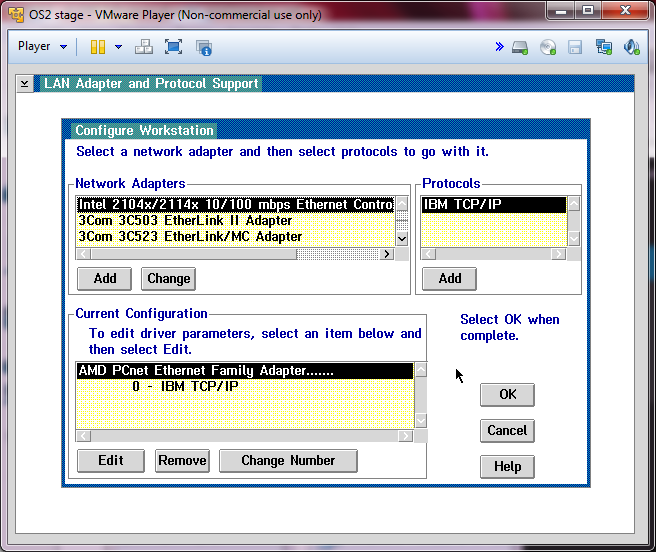Click the CD/DVD drive icon
The height and width of the screenshot is (552, 656).
[x=548, y=47]
